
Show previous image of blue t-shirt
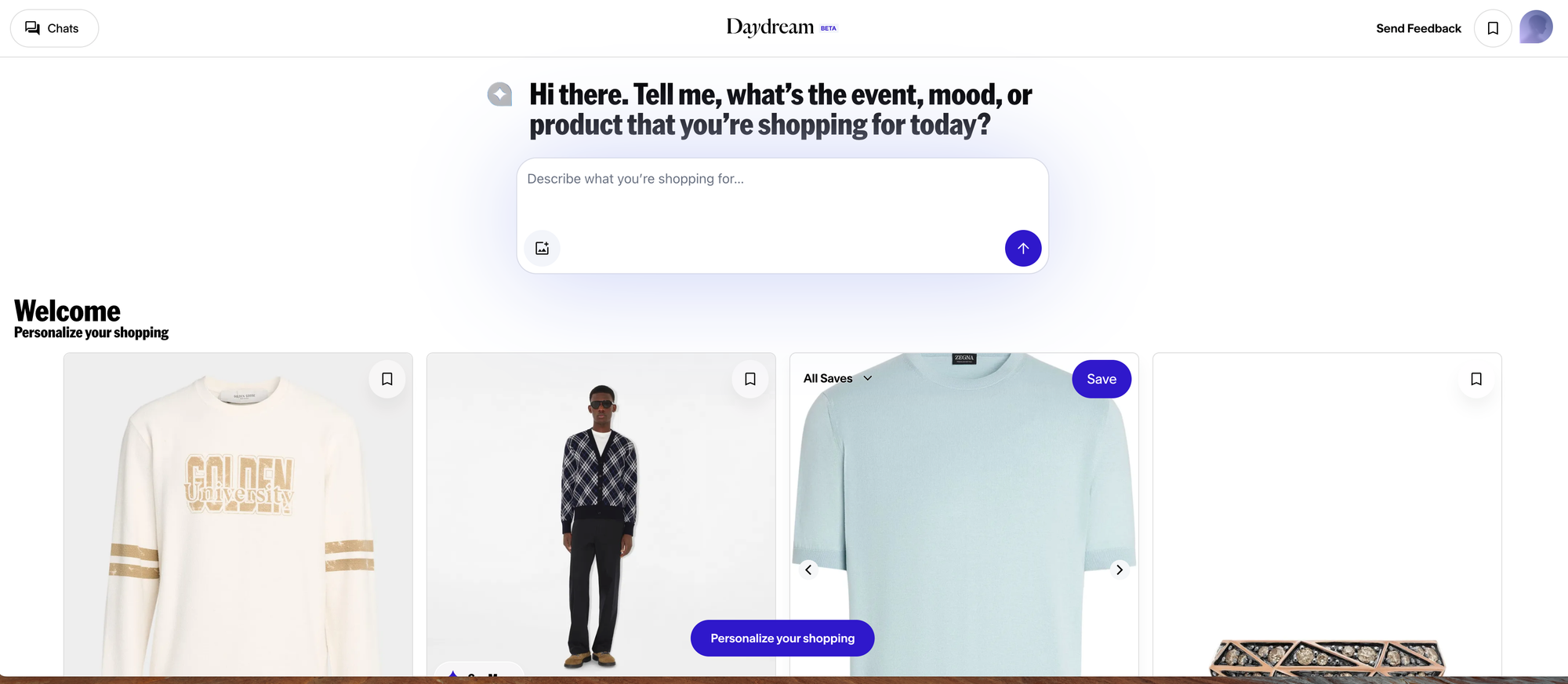coord(808,569)
